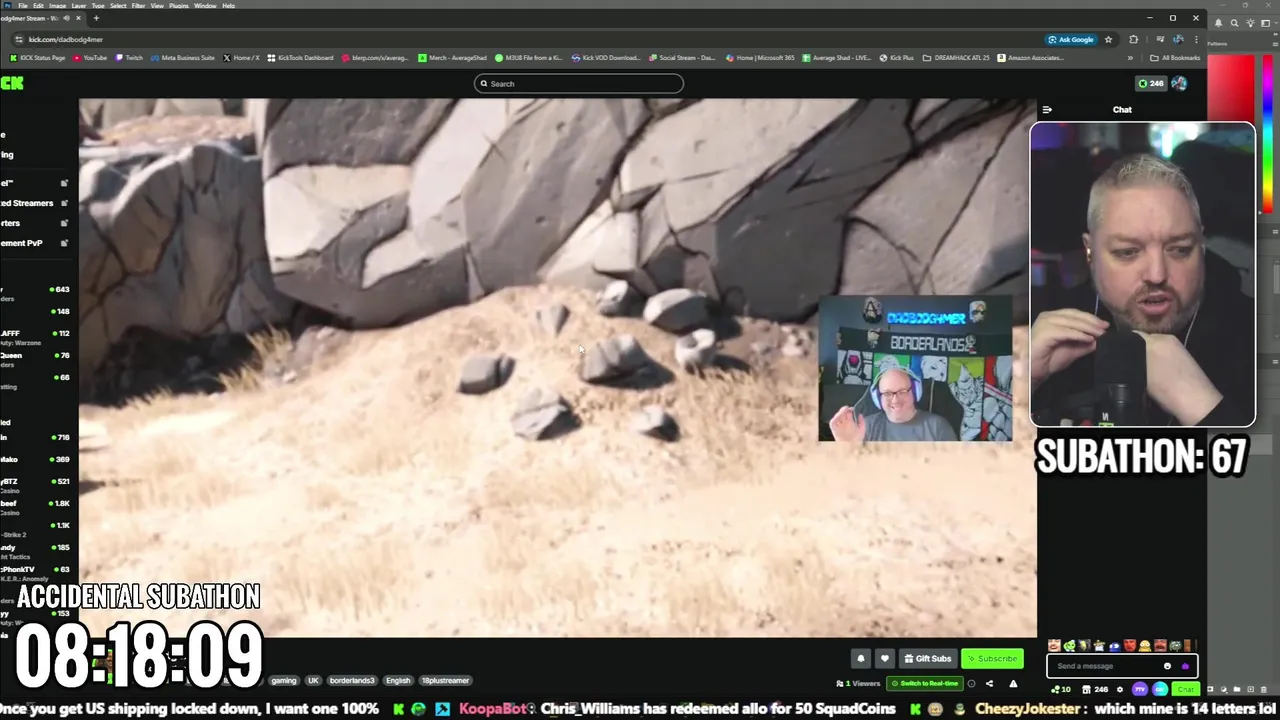Image resolution: width=1280 pixels, height=720 pixels.
Task: Select the gaming stream tag
Action: pyautogui.click(x=284, y=680)
